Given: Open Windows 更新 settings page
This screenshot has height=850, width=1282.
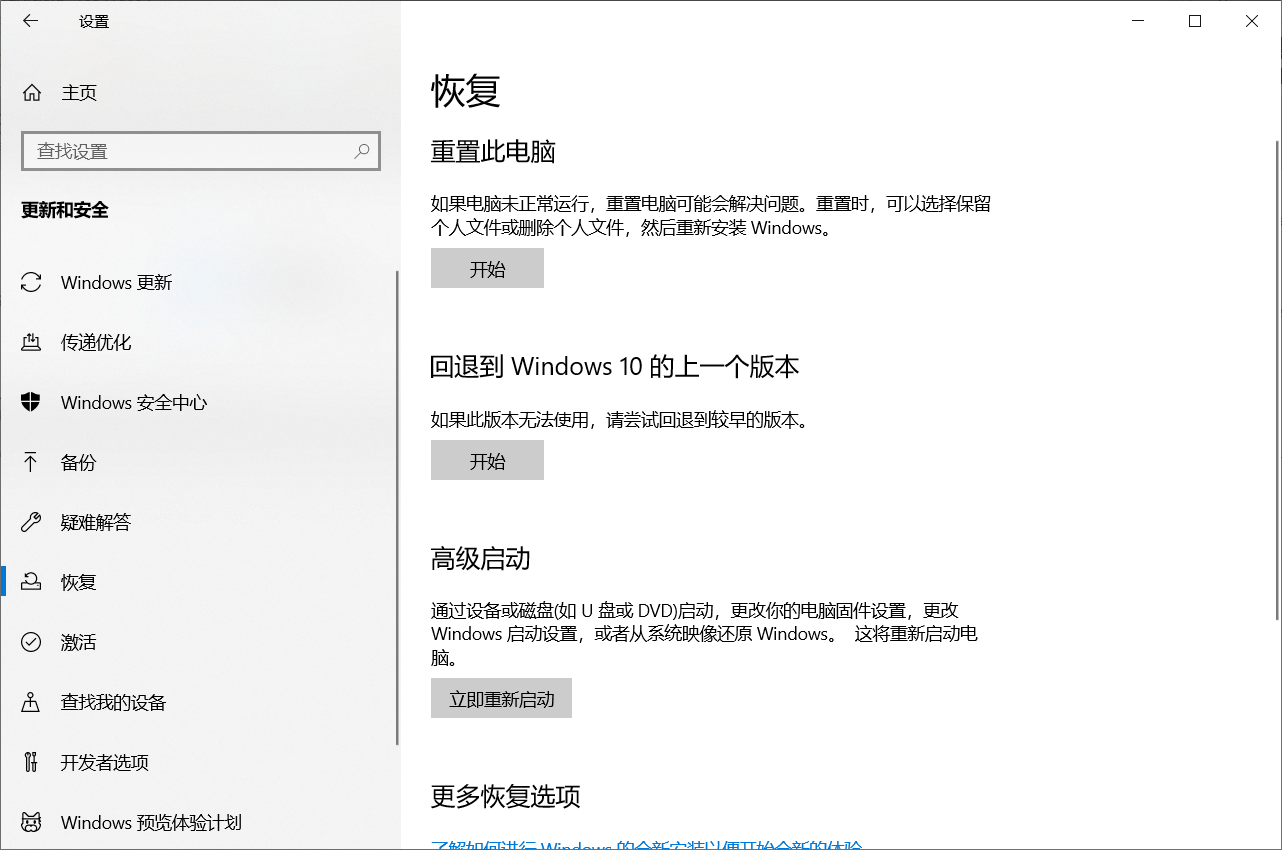Looking at the screenshot, I should click(x=198, y=283).
